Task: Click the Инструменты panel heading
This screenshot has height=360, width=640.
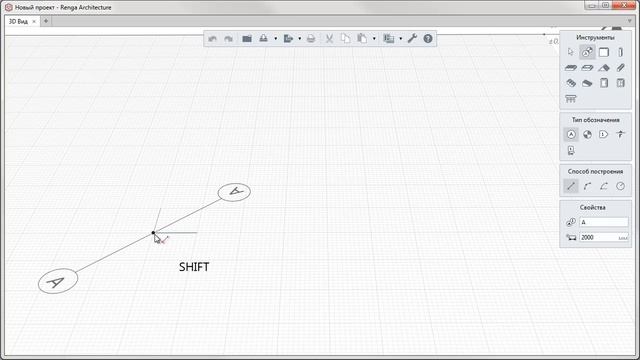Action: (595, 38)
